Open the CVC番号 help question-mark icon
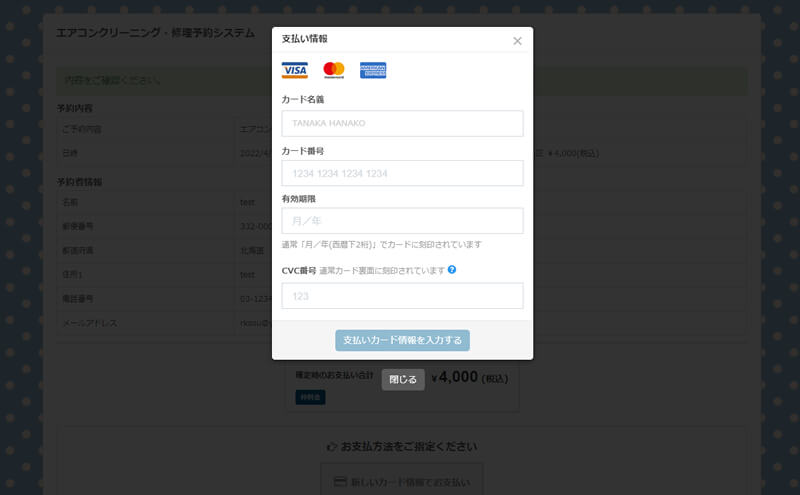This screenshot has width=800, height=495. 452,269
